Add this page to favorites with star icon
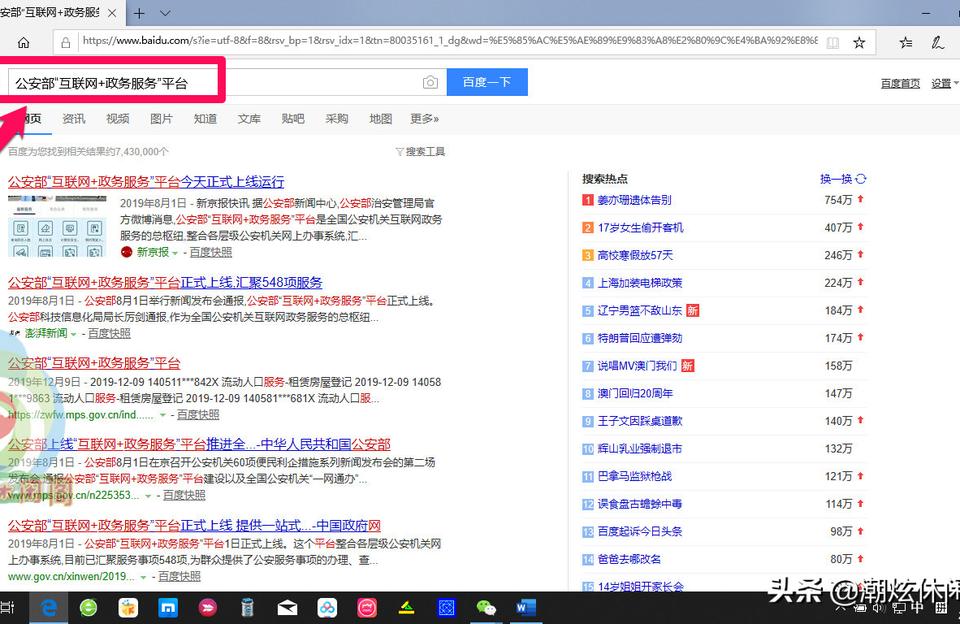 (858, 42)
